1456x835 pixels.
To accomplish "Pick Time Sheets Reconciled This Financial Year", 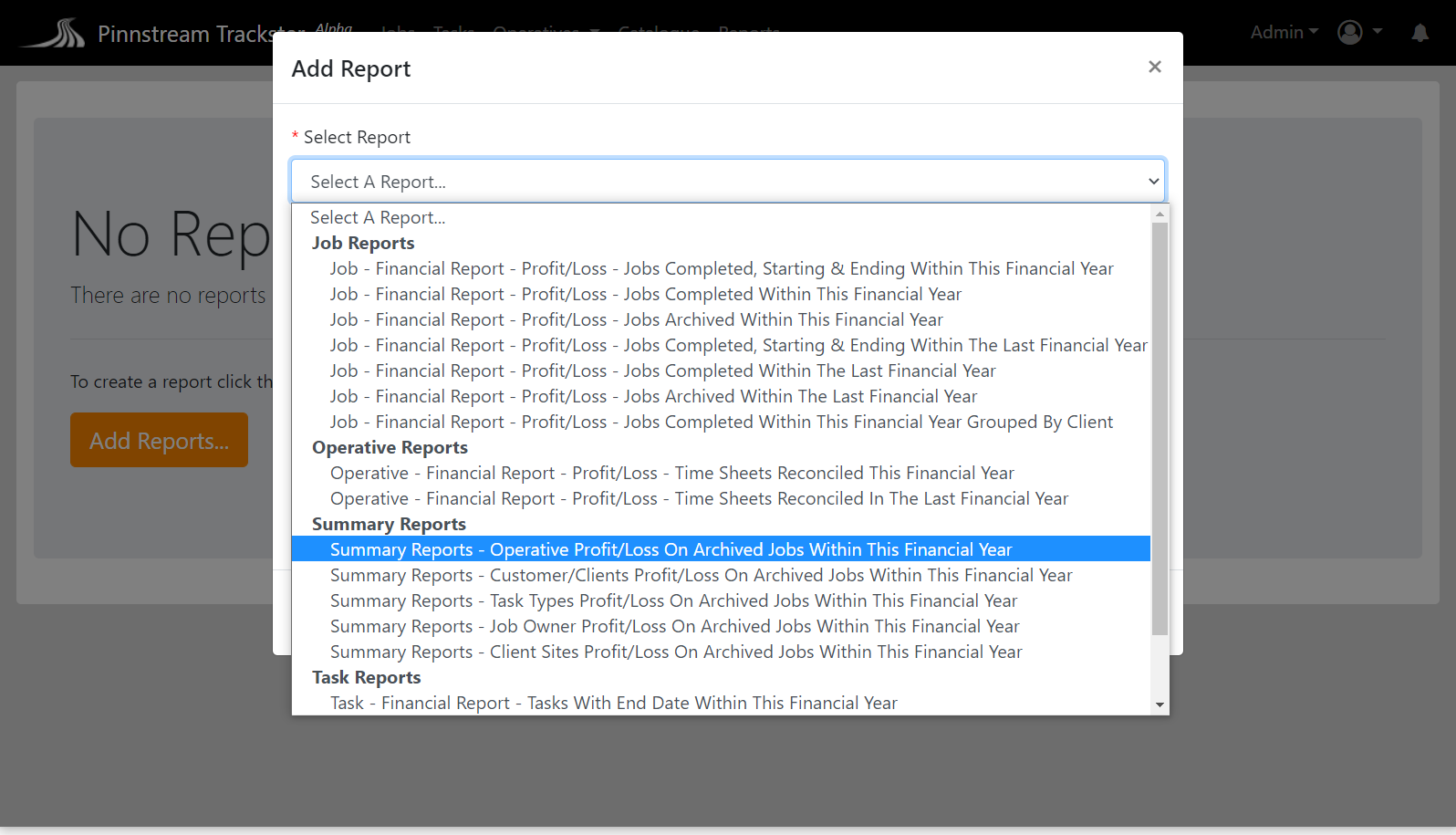I will (x=671, y=473).
